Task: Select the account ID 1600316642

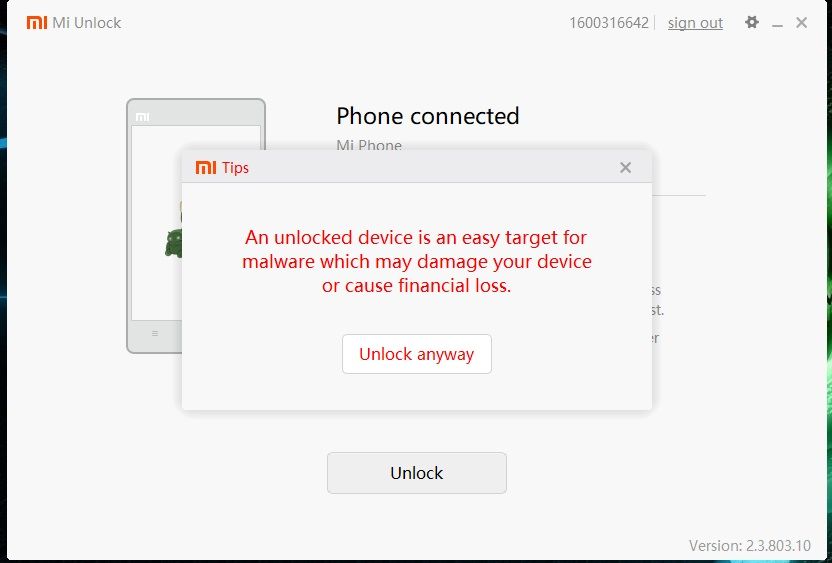Action: click(609, 23)
